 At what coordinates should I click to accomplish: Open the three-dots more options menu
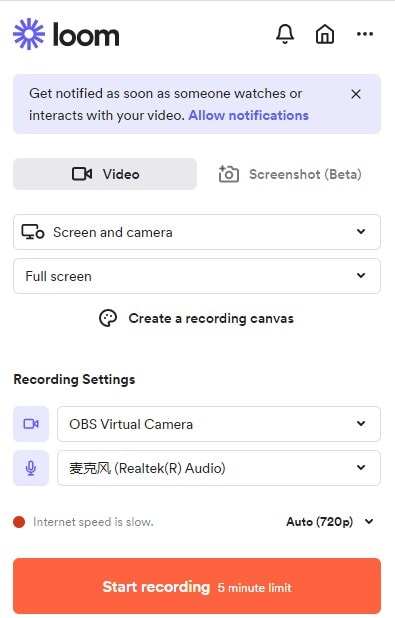pyautogui.click(x=365, y=34)
